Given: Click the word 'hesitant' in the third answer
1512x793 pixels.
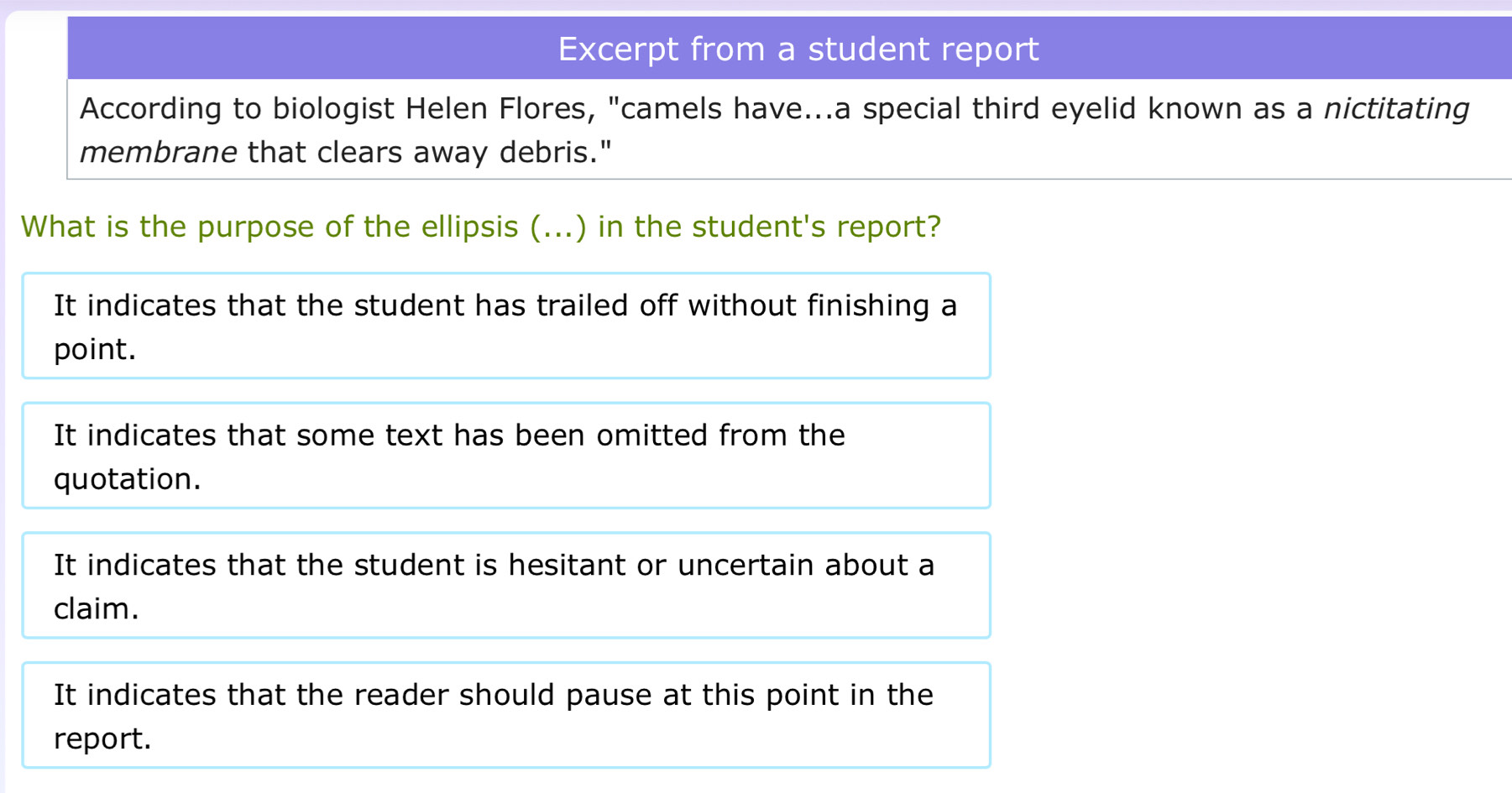Looking at the screenshot, I should (567, 566).
